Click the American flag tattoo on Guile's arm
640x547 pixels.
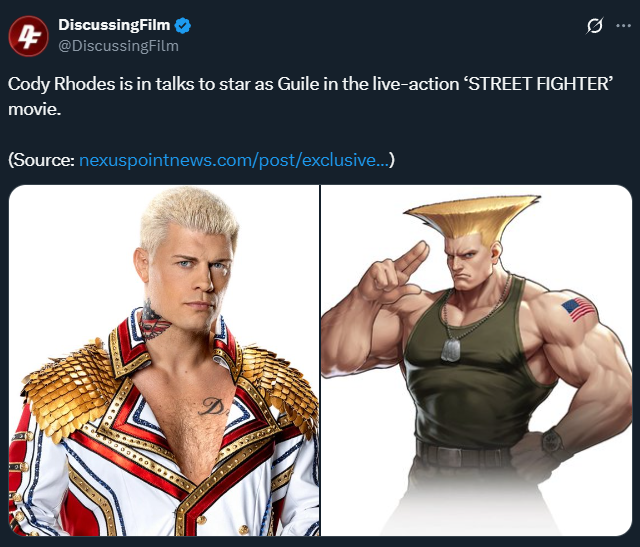coord(578,309)
